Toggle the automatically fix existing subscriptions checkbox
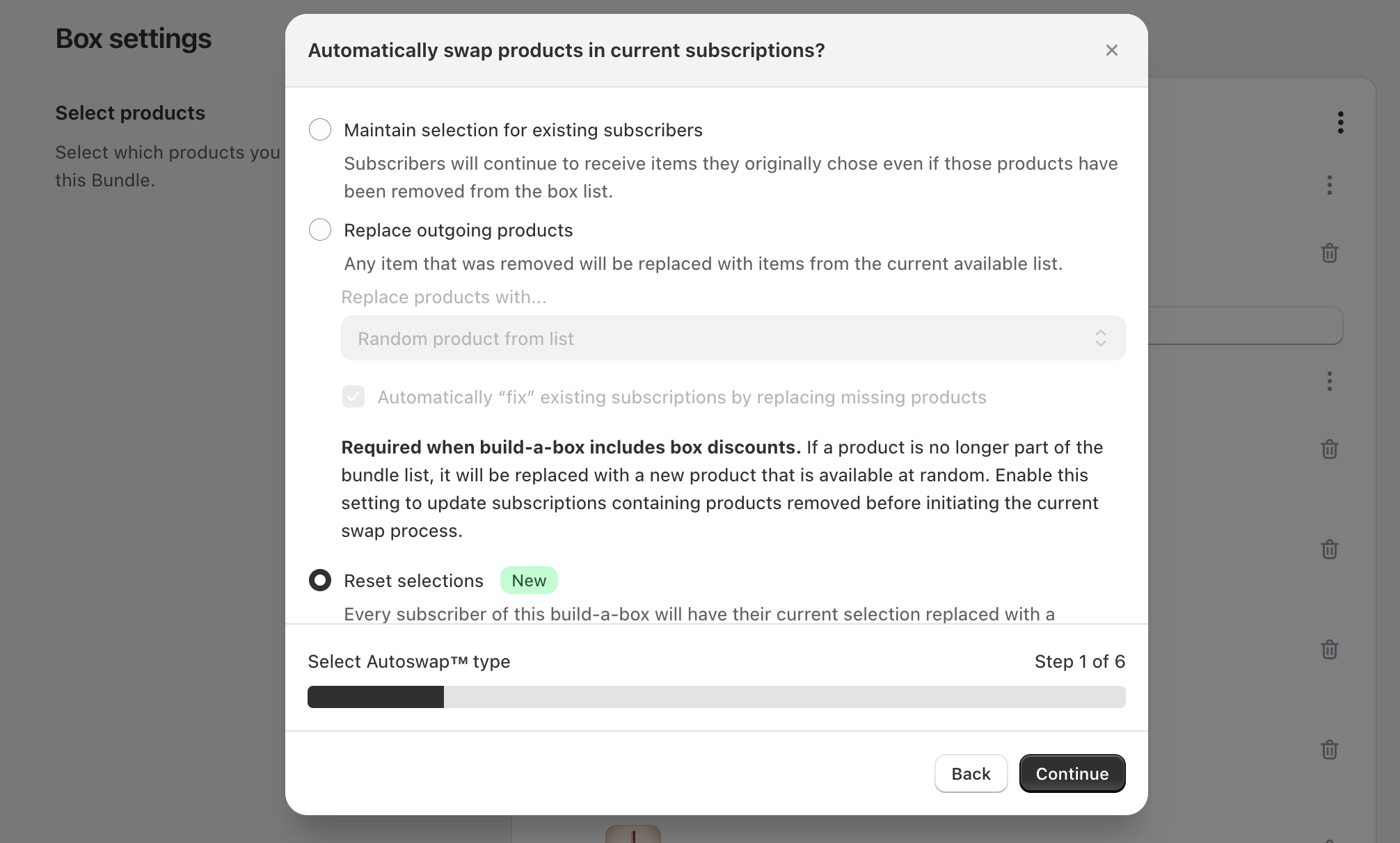Image resolution: width=1400 pixels, height=843 pixels. (x=353, y=396)
